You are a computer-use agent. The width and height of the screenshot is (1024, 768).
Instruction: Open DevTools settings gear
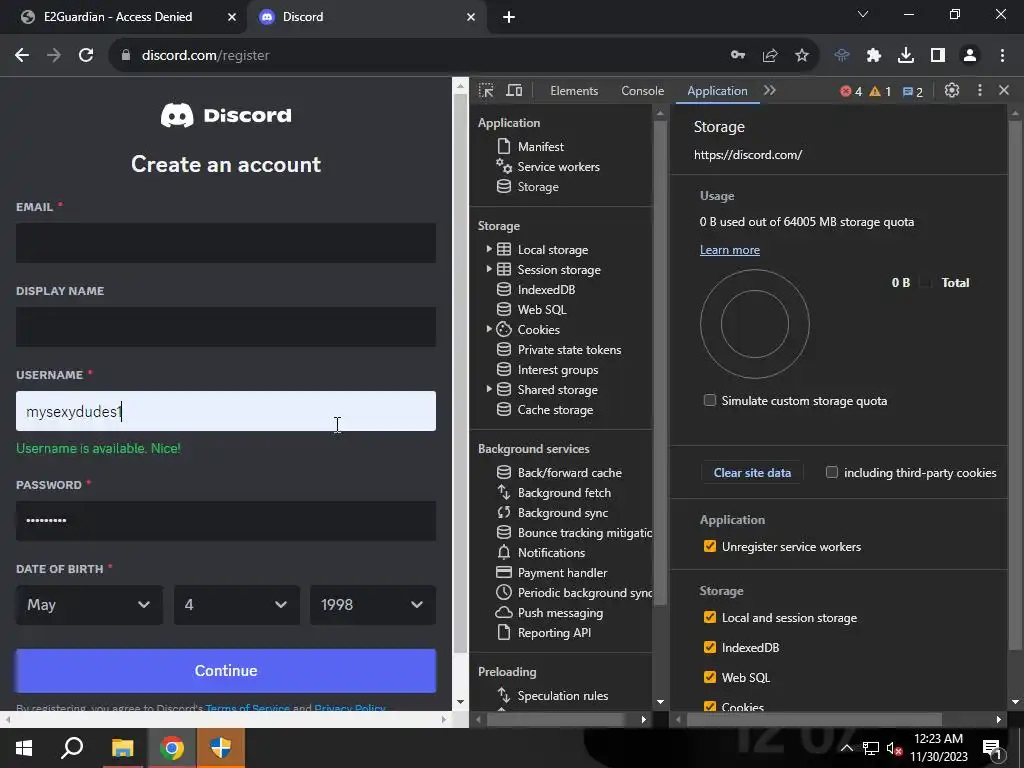point(952,91)
